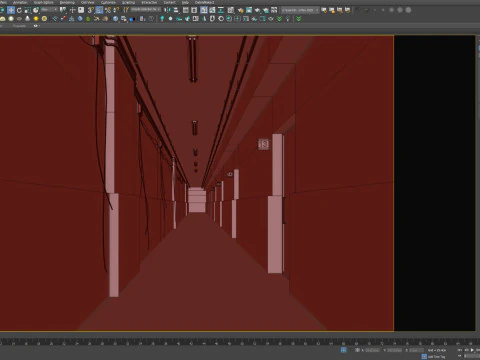Click the Previous Frame button

point(466,350)
